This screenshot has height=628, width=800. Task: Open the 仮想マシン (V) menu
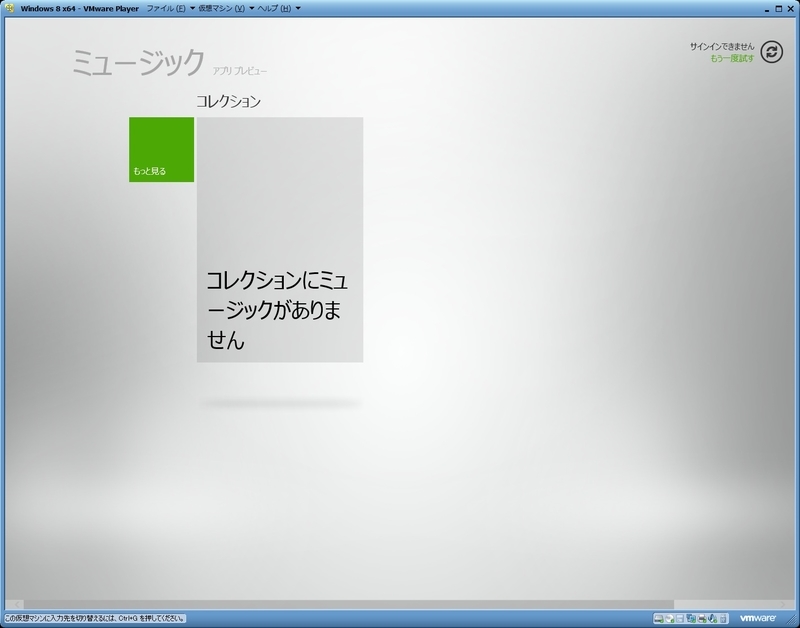(x=221, y=8)
